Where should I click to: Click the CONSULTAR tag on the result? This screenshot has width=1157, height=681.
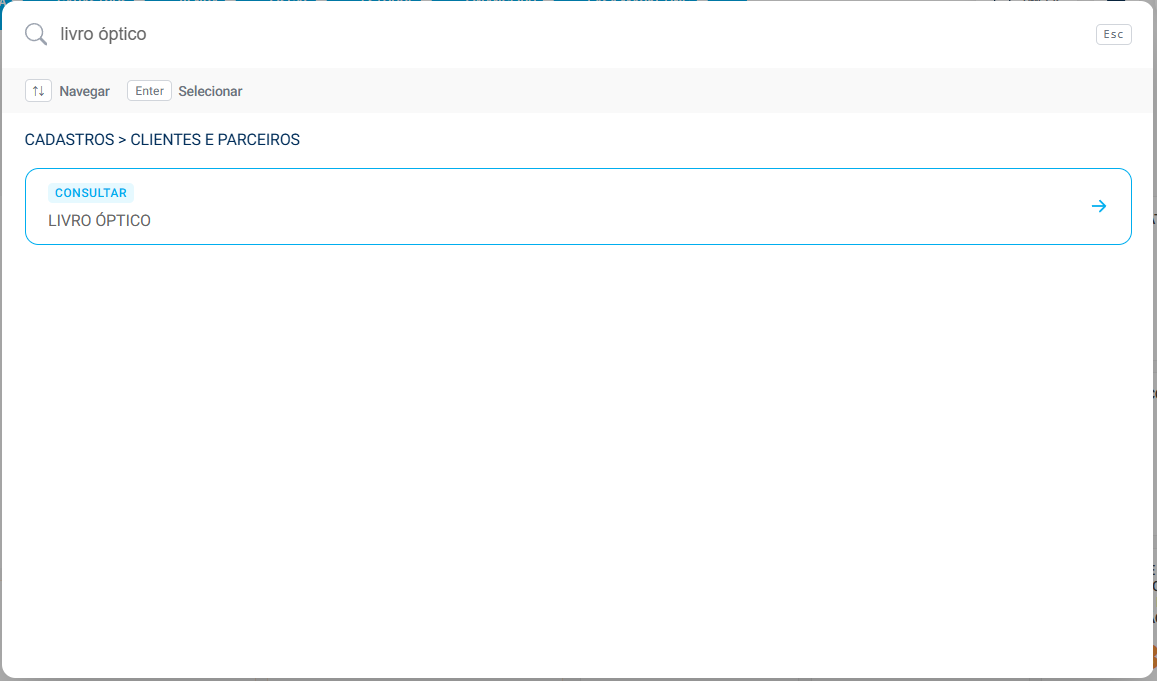click(91, 193)
